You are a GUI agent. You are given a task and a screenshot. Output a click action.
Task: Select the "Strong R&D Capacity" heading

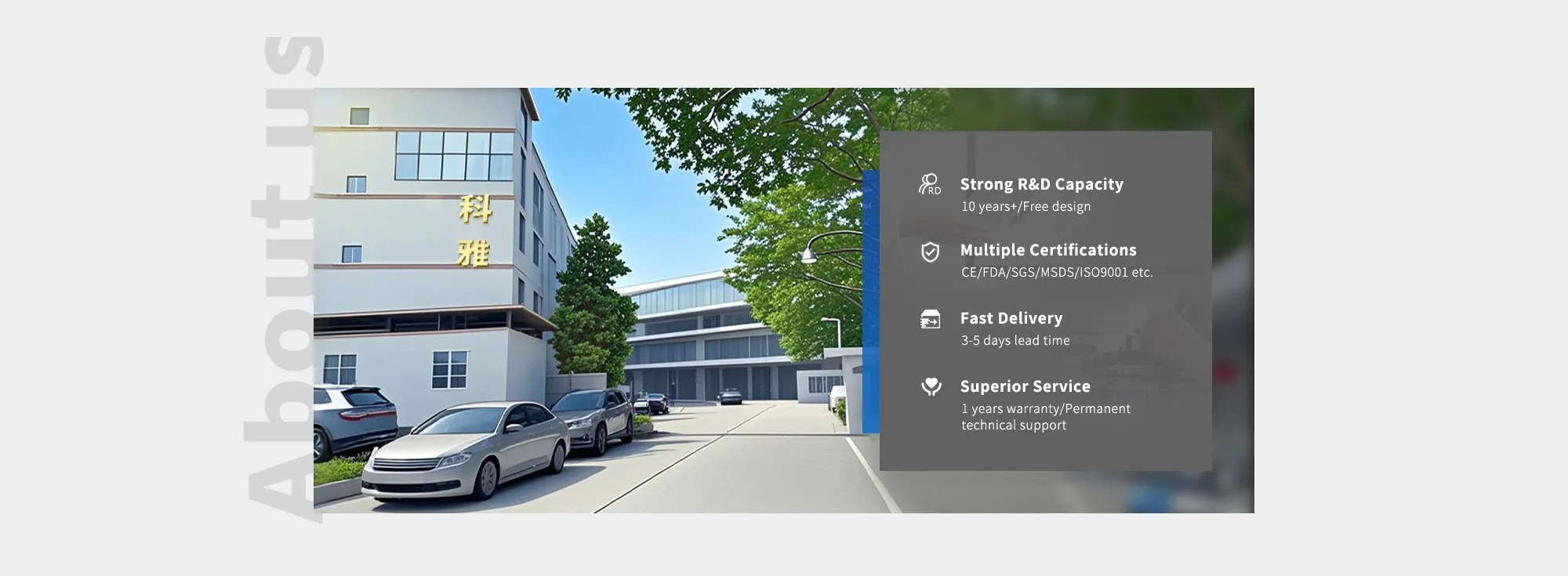pos(1042,184)
